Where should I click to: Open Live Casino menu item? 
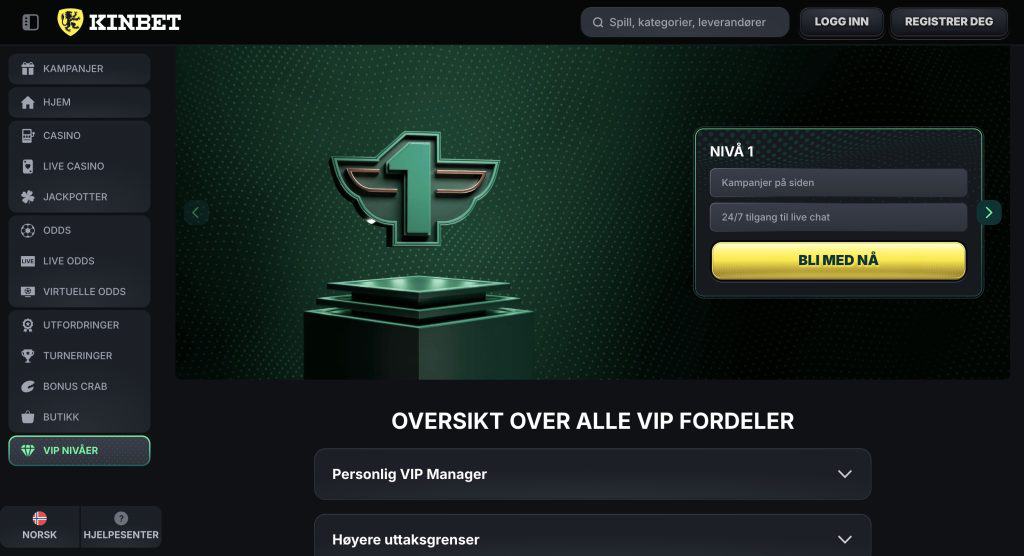79,166
